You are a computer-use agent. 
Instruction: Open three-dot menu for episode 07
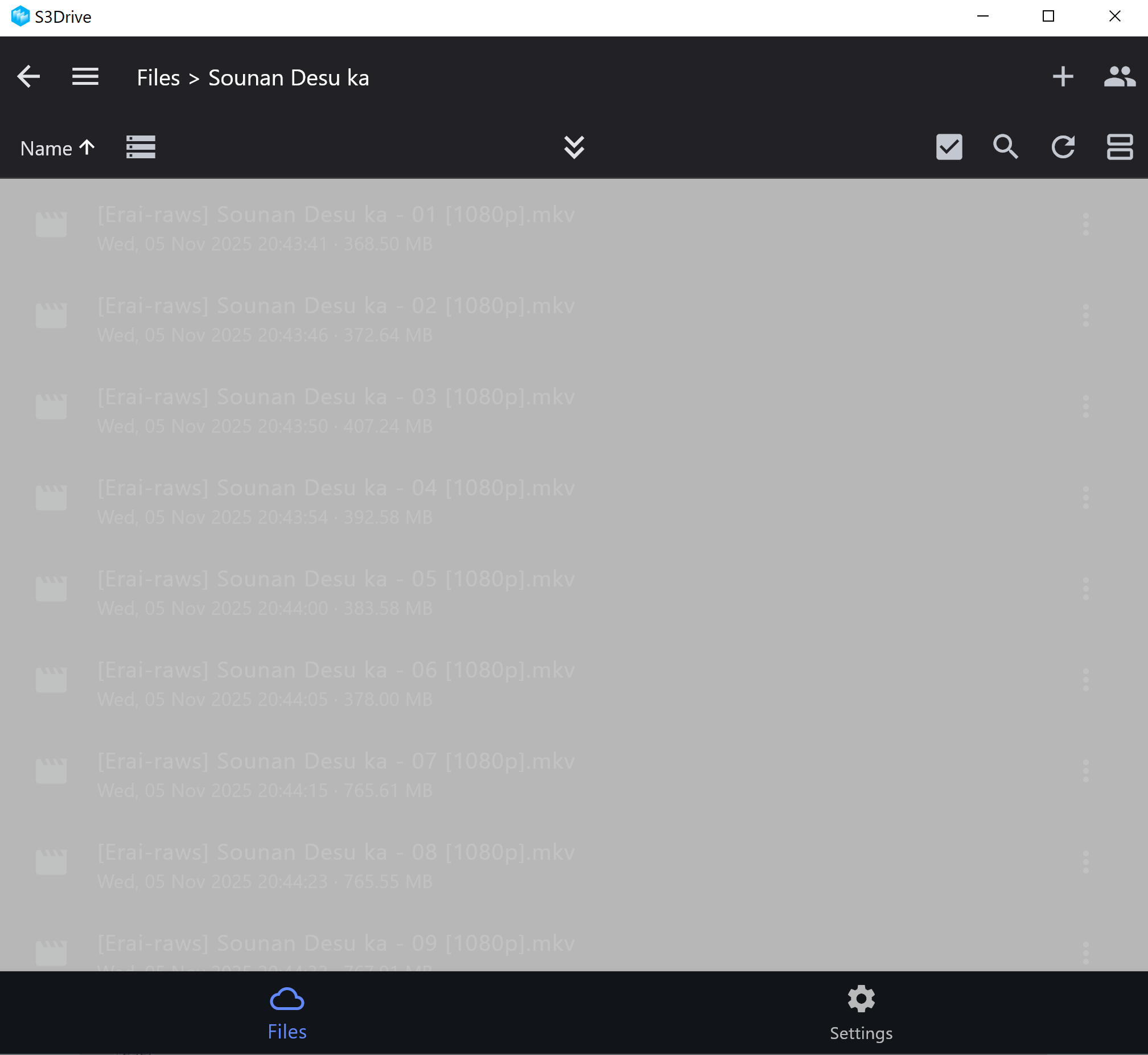tap(1085, 771)
